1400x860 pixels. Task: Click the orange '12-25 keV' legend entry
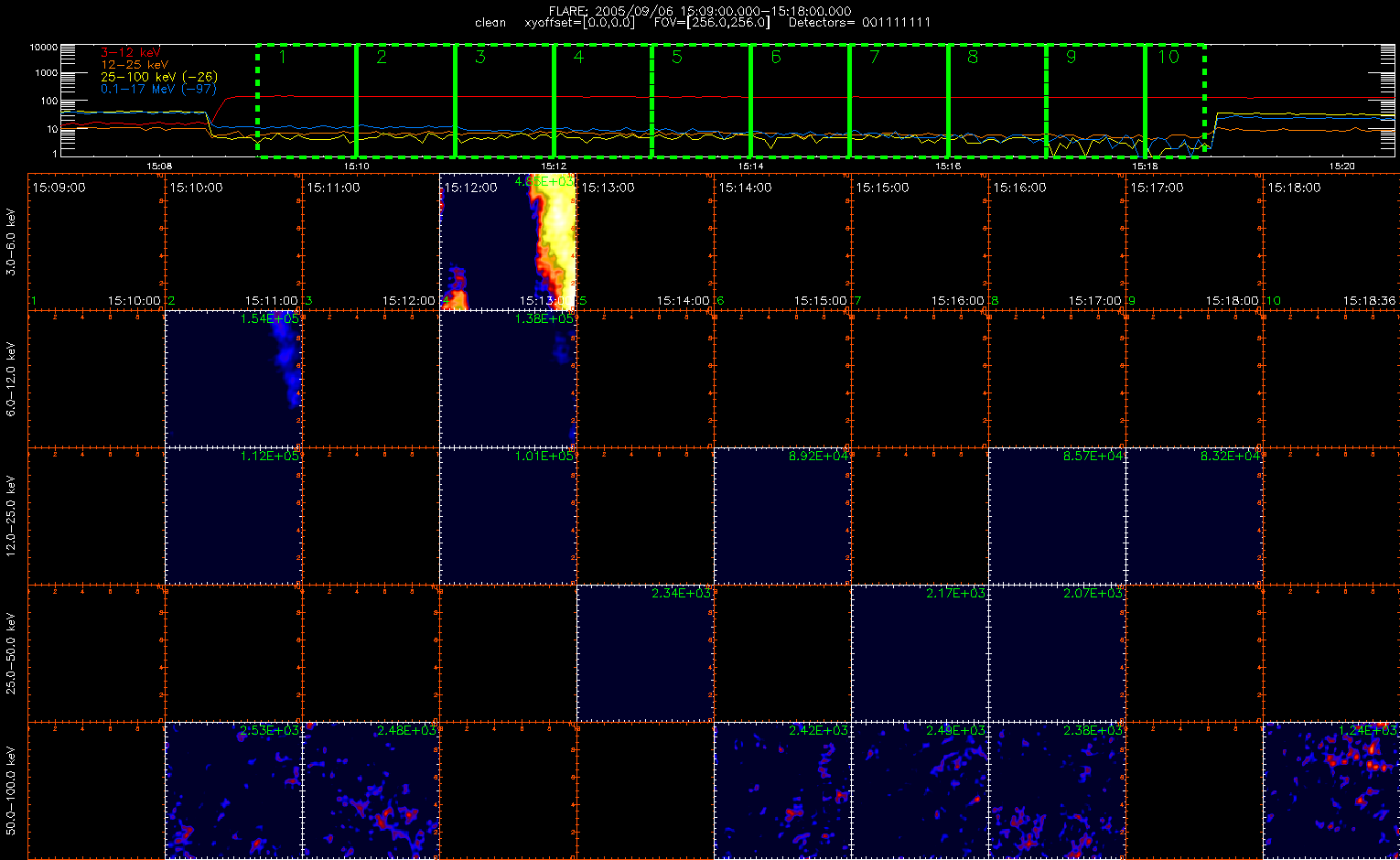(x=135, y=65)
